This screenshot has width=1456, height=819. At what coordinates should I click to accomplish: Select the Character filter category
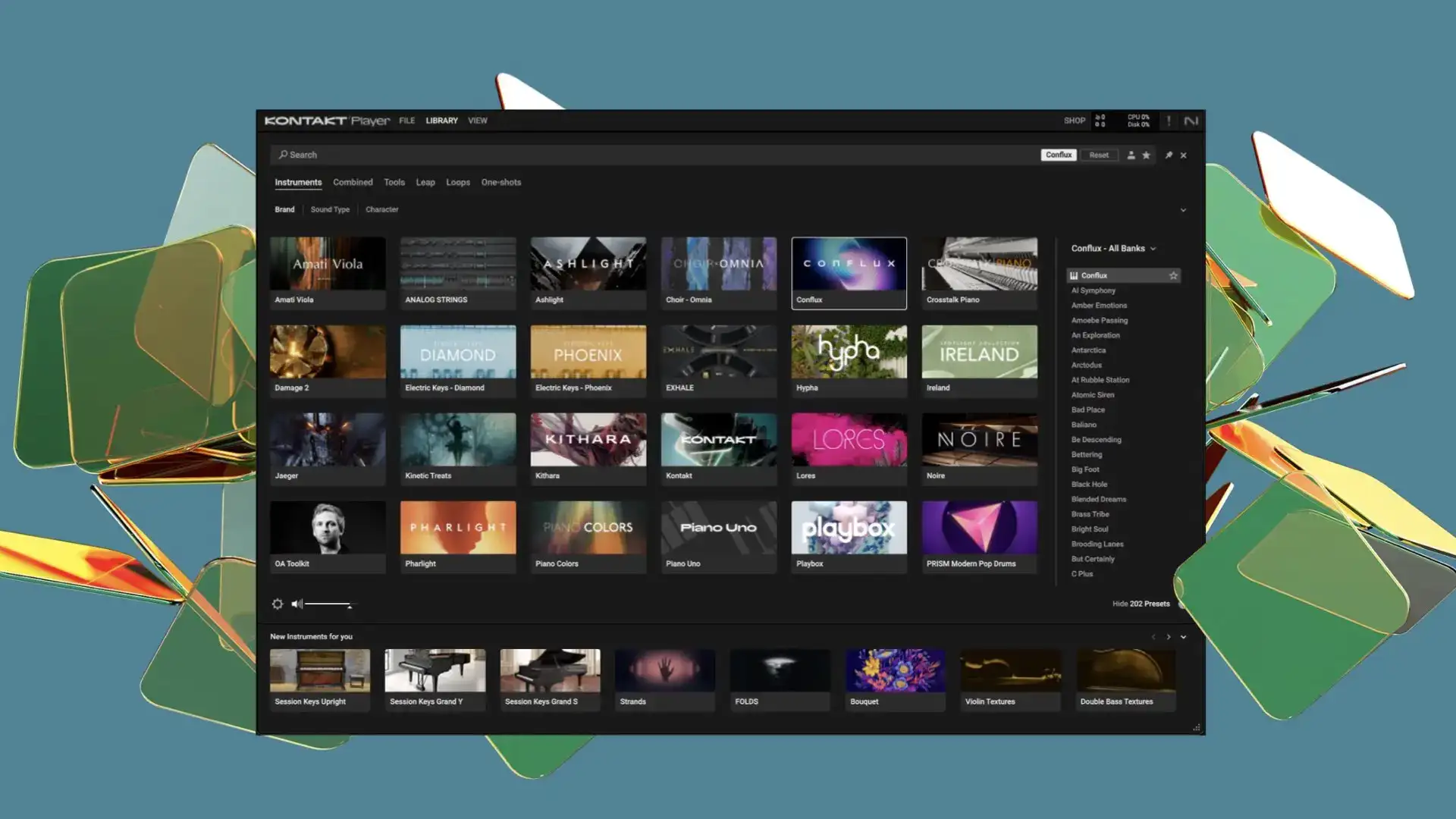coord(381,210)
